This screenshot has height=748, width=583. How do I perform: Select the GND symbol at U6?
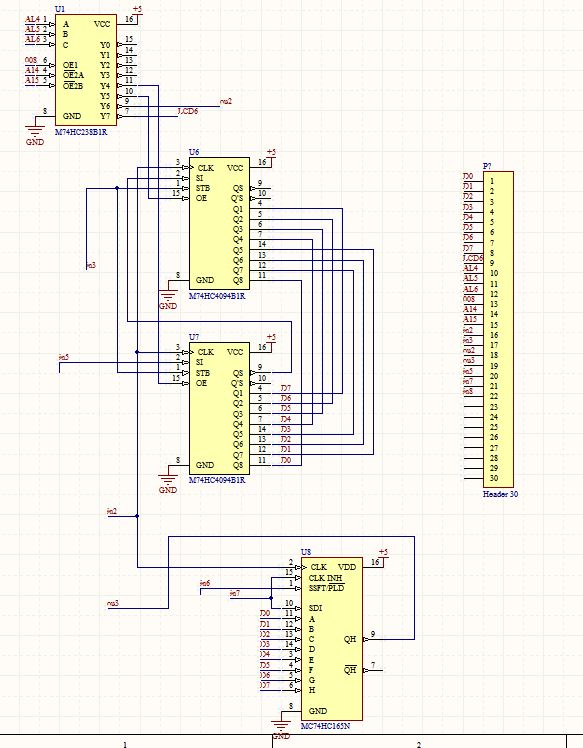pos(167,299)
